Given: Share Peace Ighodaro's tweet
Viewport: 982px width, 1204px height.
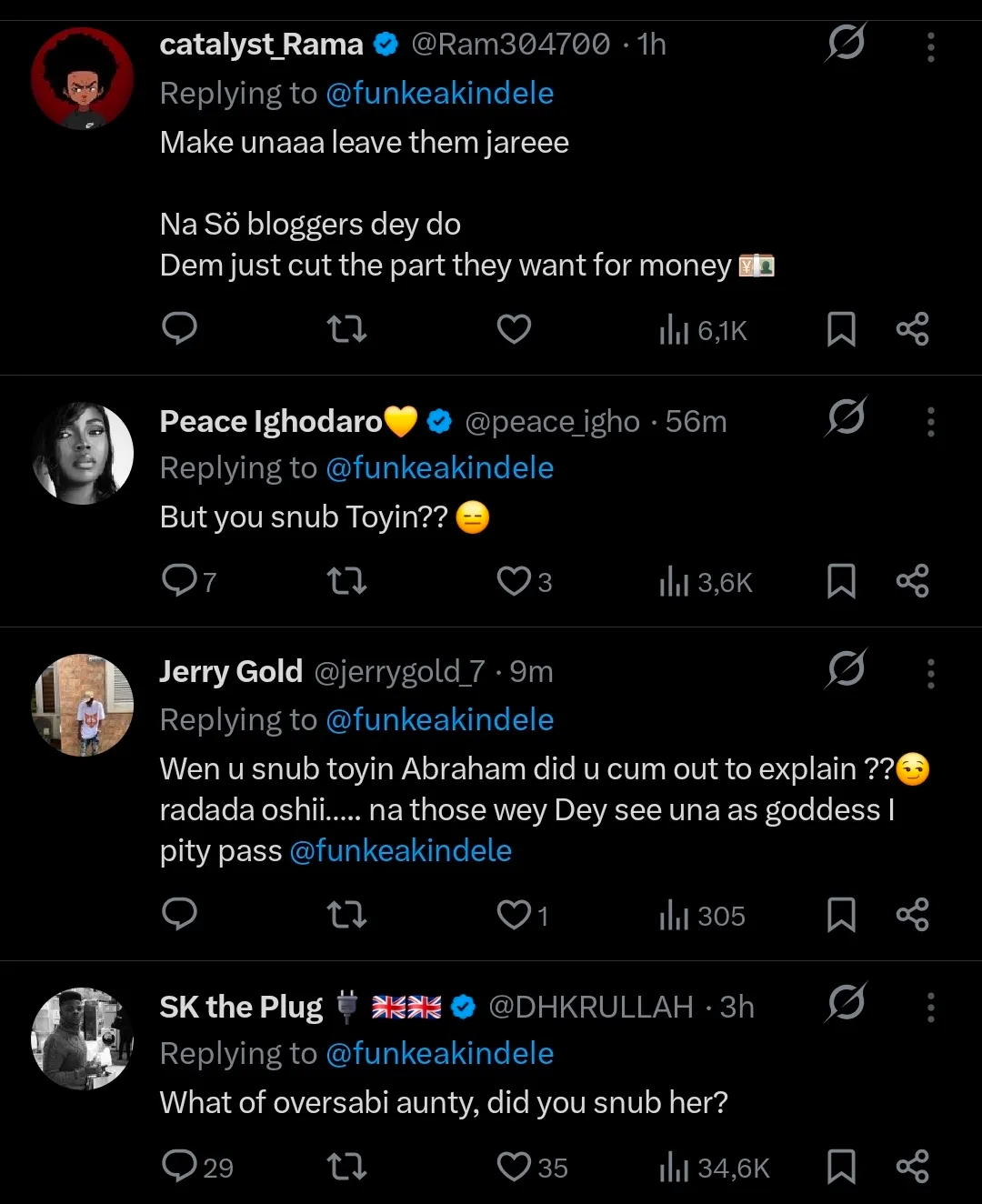Looking at the screenshot, I should [912, 580].
